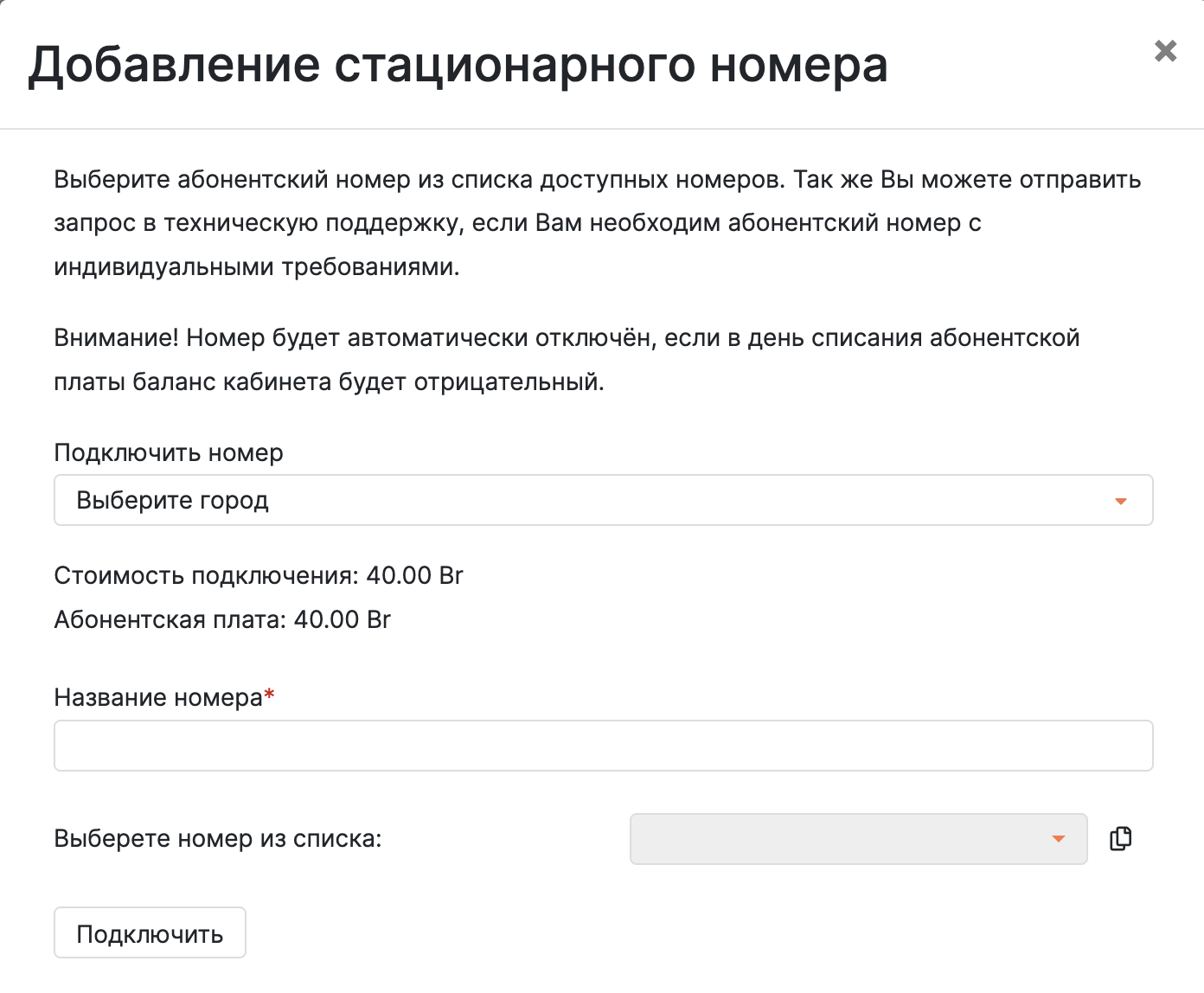Click the 'Абонентская плата: 40.00 Br' line
The height and width of the screenshot is (993, 1204).
[x=222, y=619]
